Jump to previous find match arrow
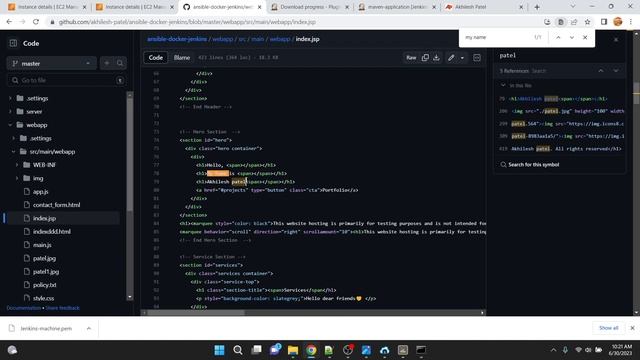This screenshot has height=360, width=640. 558,38
